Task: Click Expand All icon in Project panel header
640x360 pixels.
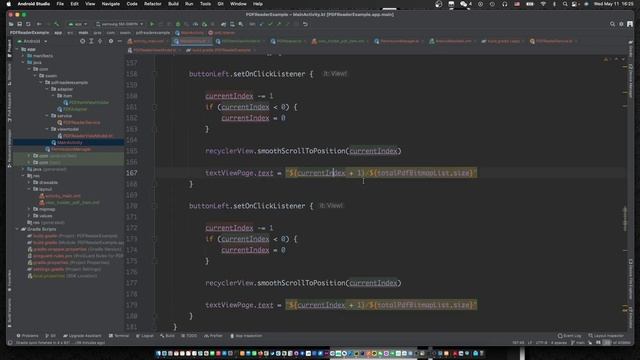Action: 91,41
